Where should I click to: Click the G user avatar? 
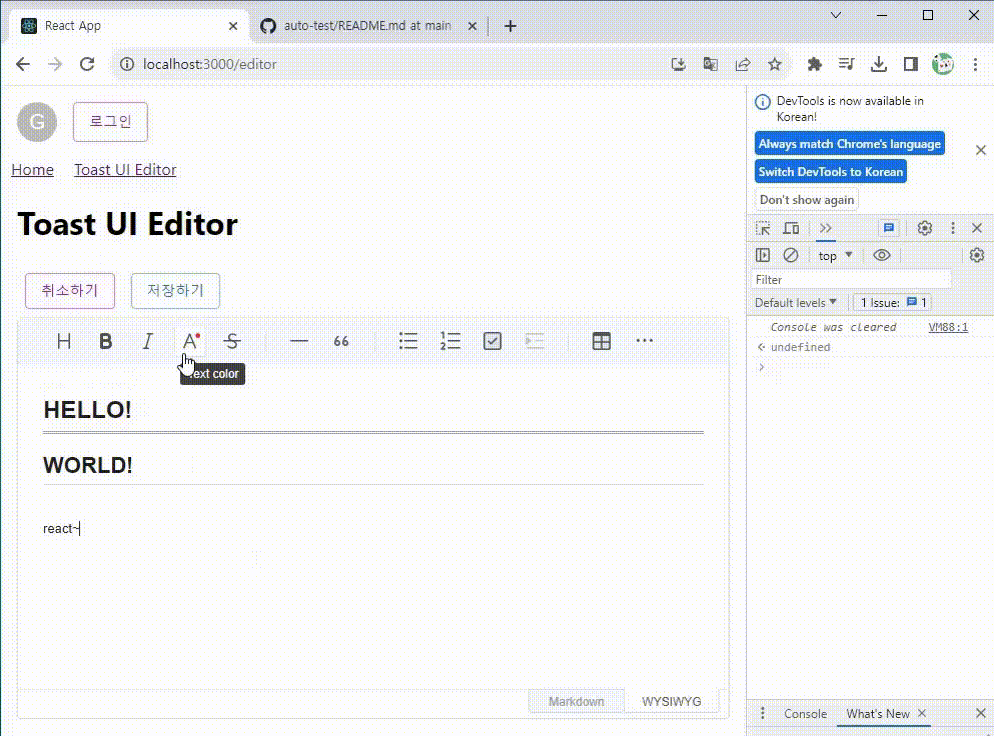click(x=37, y=122)
